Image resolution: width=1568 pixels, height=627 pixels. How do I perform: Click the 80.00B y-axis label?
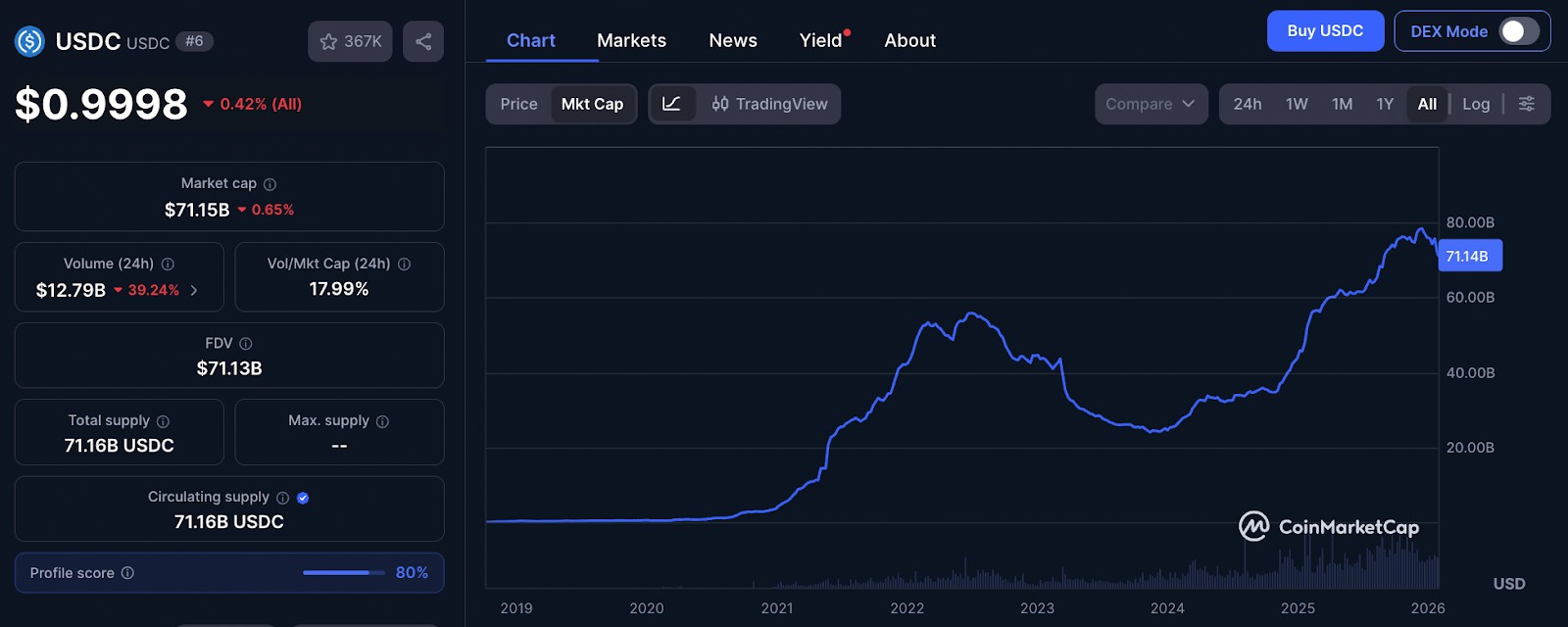(1470, 222)
